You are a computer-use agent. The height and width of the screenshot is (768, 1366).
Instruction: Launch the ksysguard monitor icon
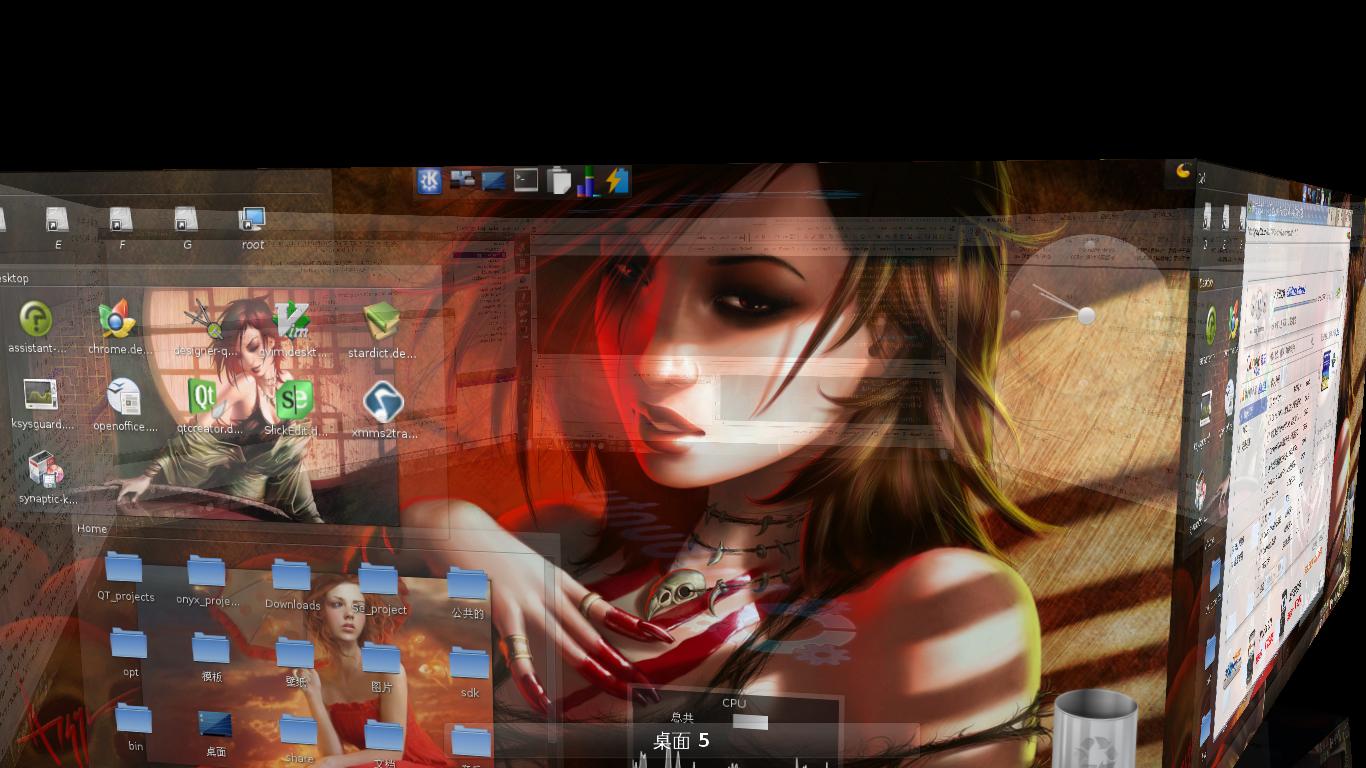point(40,394)
